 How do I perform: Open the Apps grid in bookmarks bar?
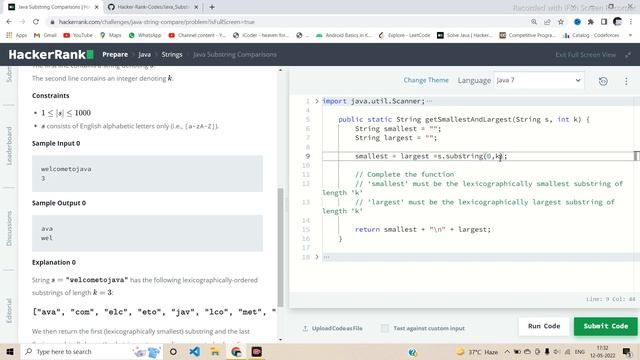tap(16, 36)
